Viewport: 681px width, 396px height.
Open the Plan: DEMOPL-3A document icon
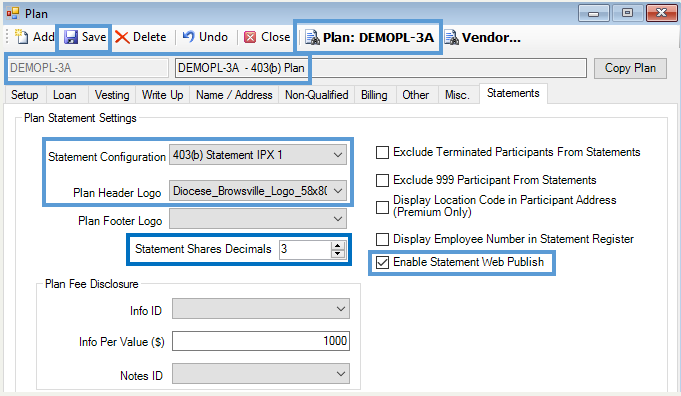pyautogui.click(x=312, y=38)
